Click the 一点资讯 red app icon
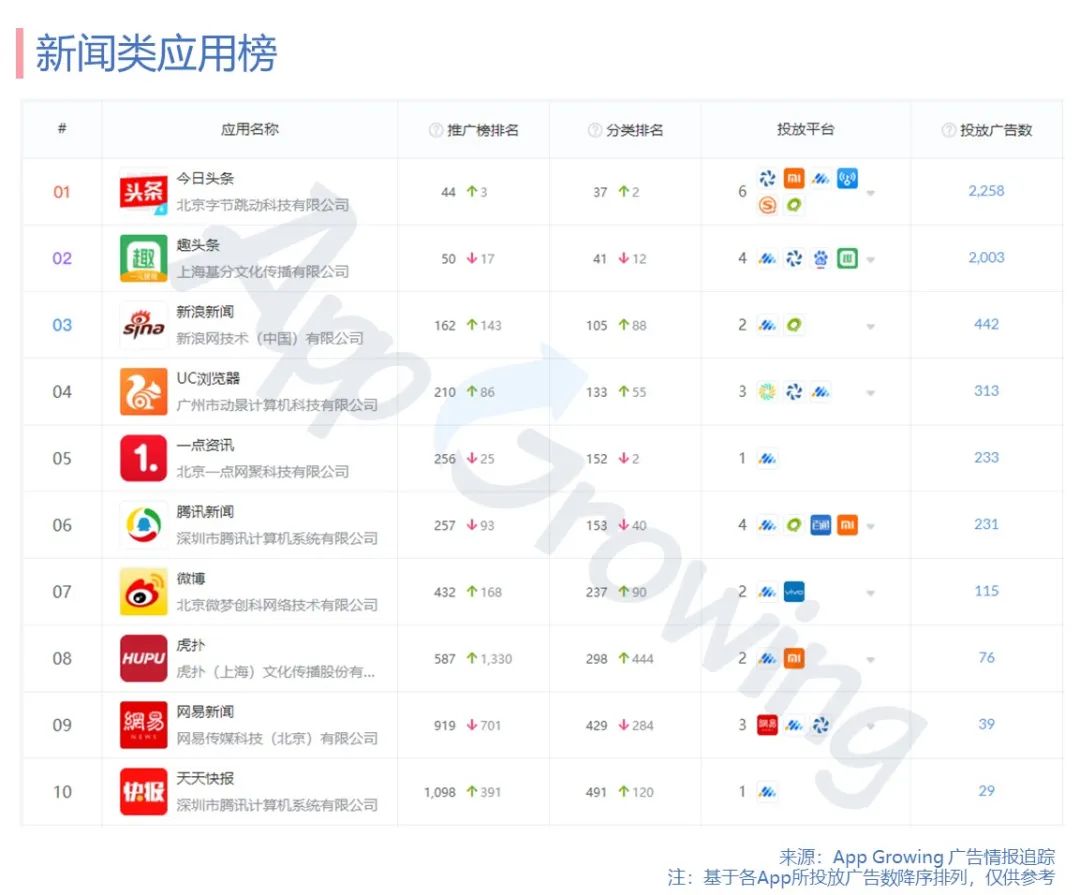The height and width of the screenshot is (895, 1080). tap(143, 458)
